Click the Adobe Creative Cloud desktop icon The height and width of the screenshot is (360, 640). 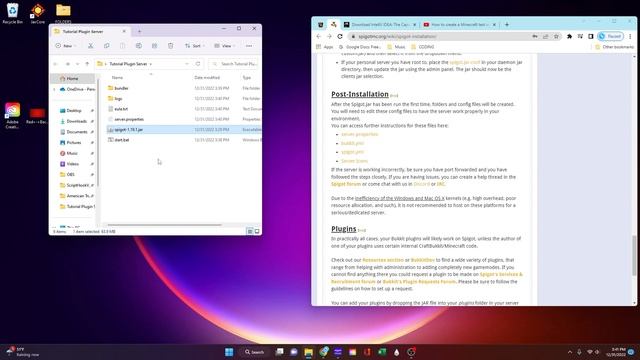click(x=12, y=116)
